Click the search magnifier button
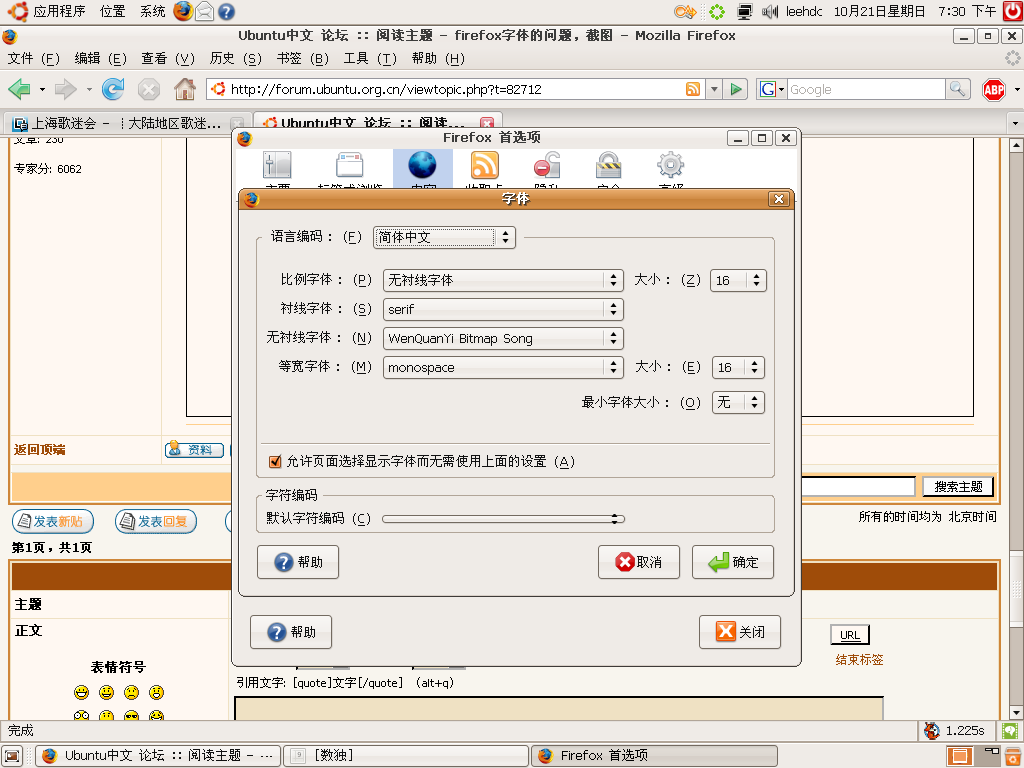This screenshot has height=768, width=1024. [957, 89]
